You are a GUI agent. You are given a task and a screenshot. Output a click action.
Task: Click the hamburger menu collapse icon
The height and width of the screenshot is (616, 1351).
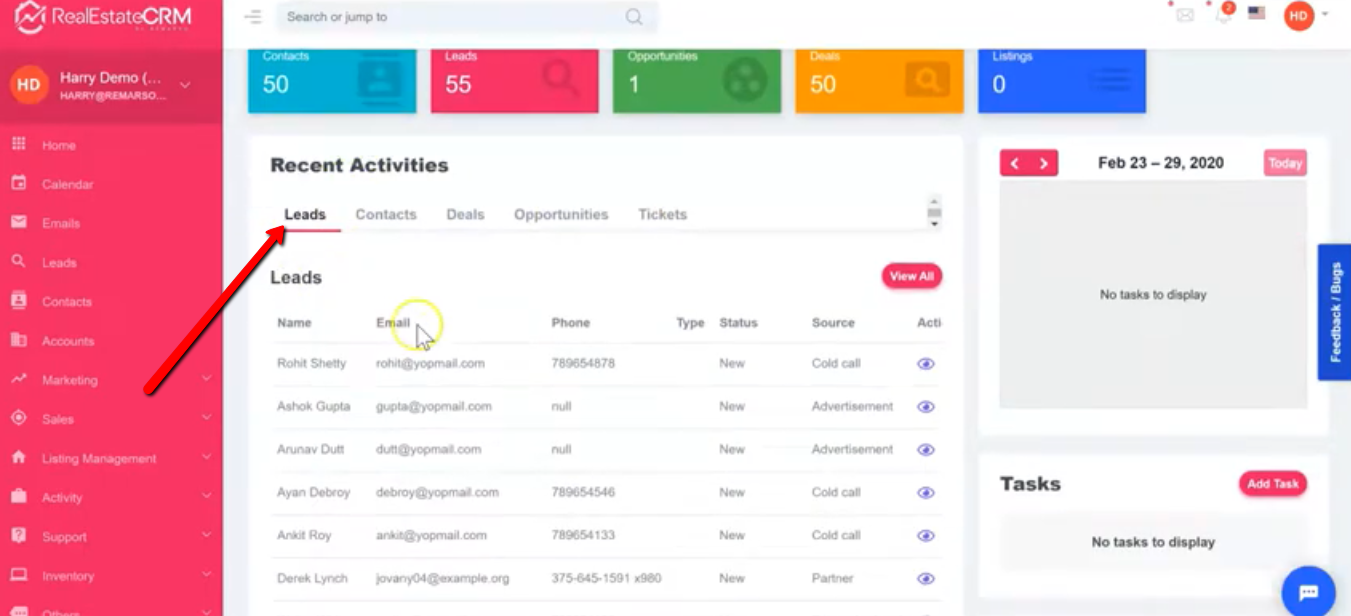(x=253, y=17)
